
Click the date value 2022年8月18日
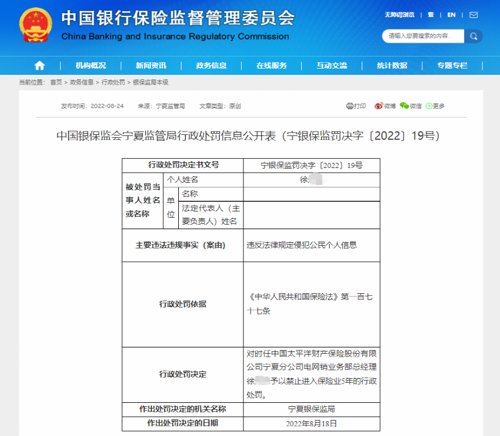312,423
